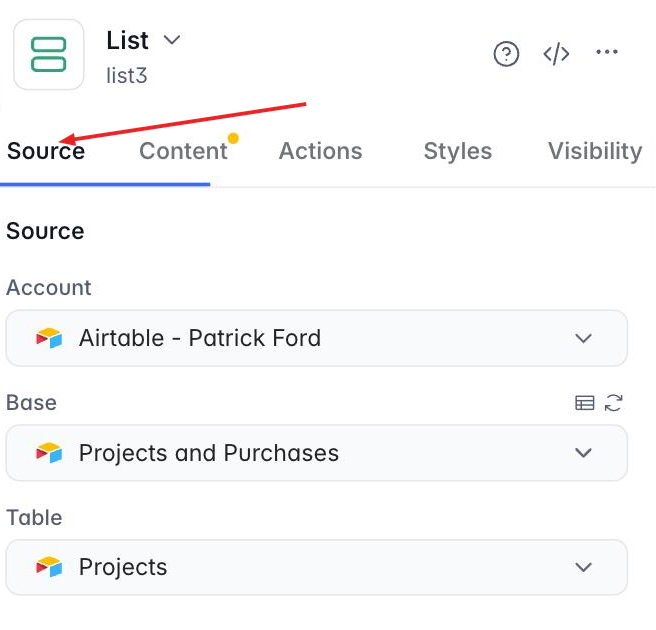Open the three-dot more options menu

[607, 52]
